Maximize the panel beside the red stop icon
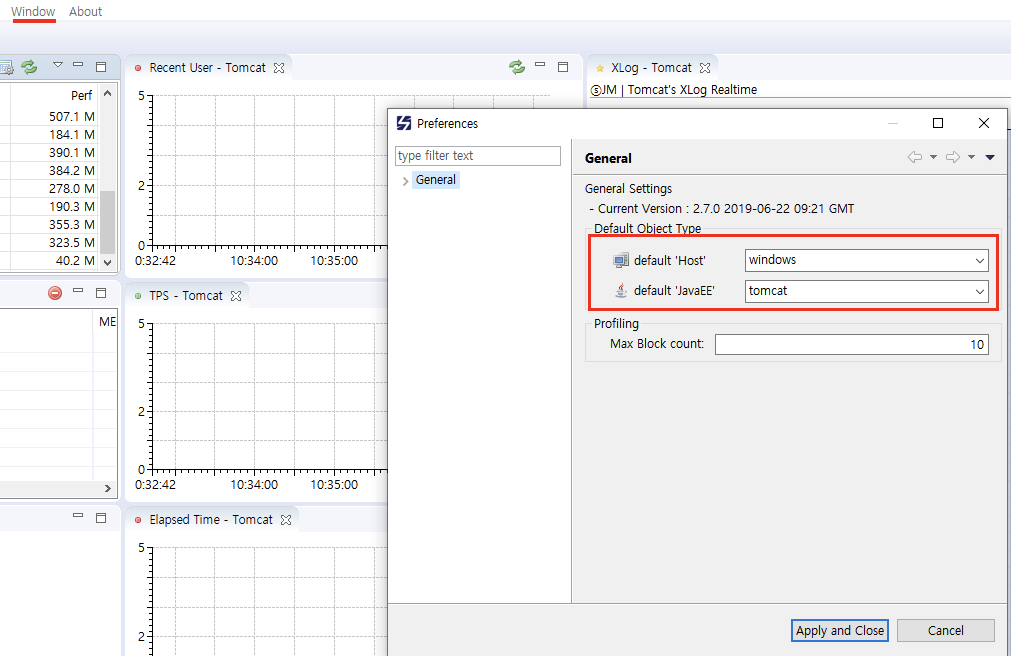Screen dimensions: 1011x656 pos(101,293)
